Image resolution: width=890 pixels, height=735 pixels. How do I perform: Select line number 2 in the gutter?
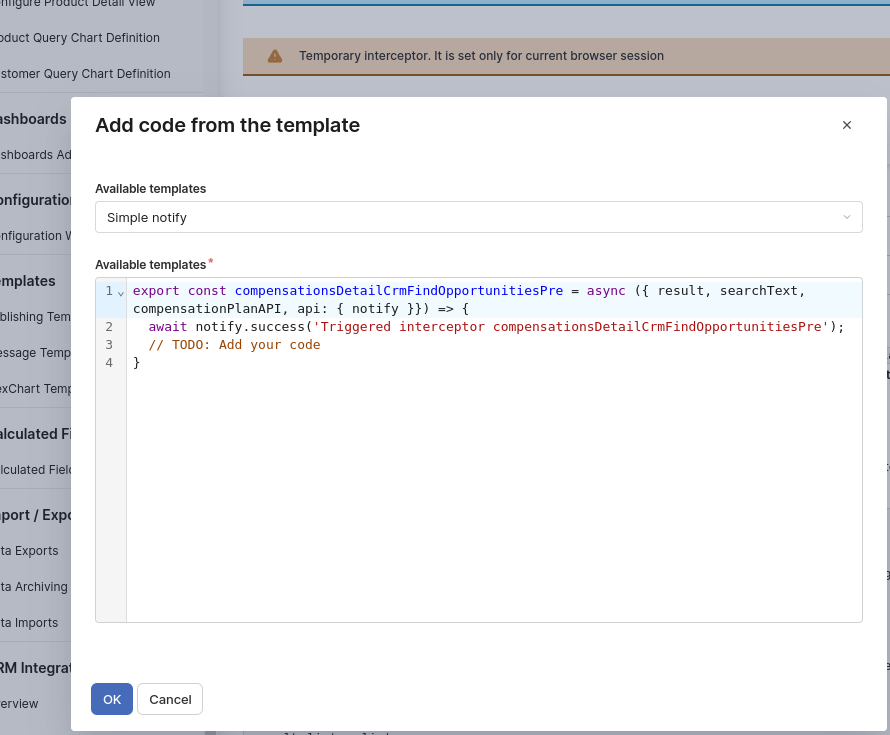(109, 327)
